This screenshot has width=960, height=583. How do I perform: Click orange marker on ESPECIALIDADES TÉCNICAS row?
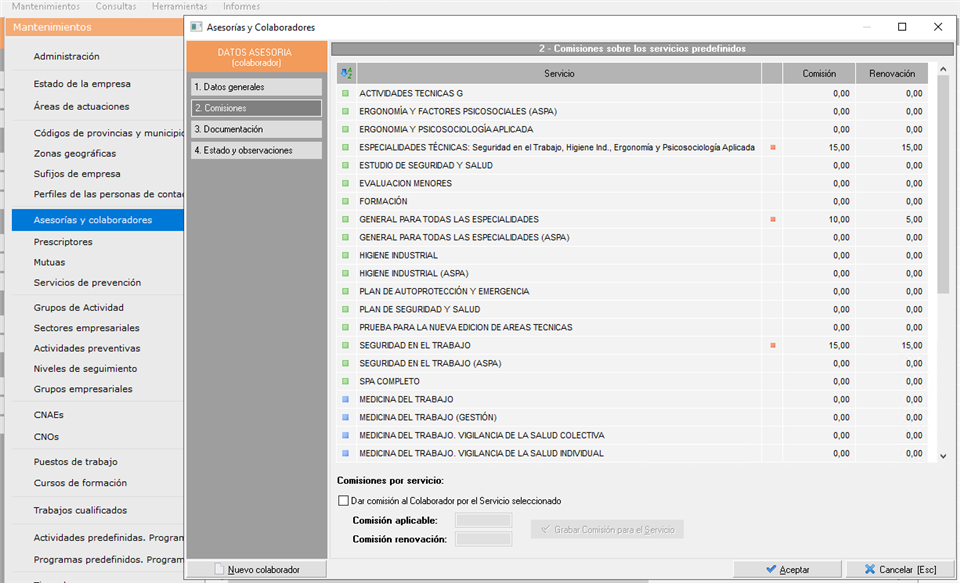pos(773,148)
